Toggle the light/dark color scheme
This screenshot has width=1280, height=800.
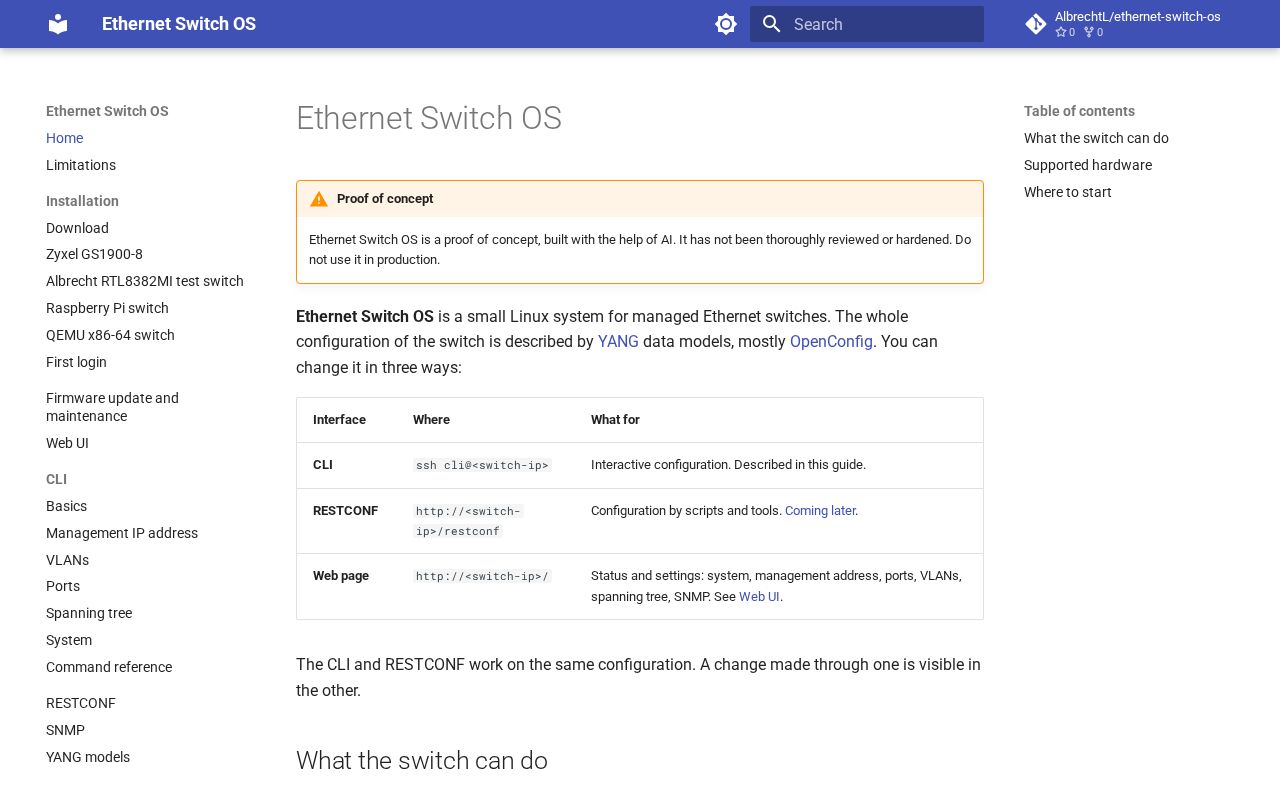tap(726, 24)
